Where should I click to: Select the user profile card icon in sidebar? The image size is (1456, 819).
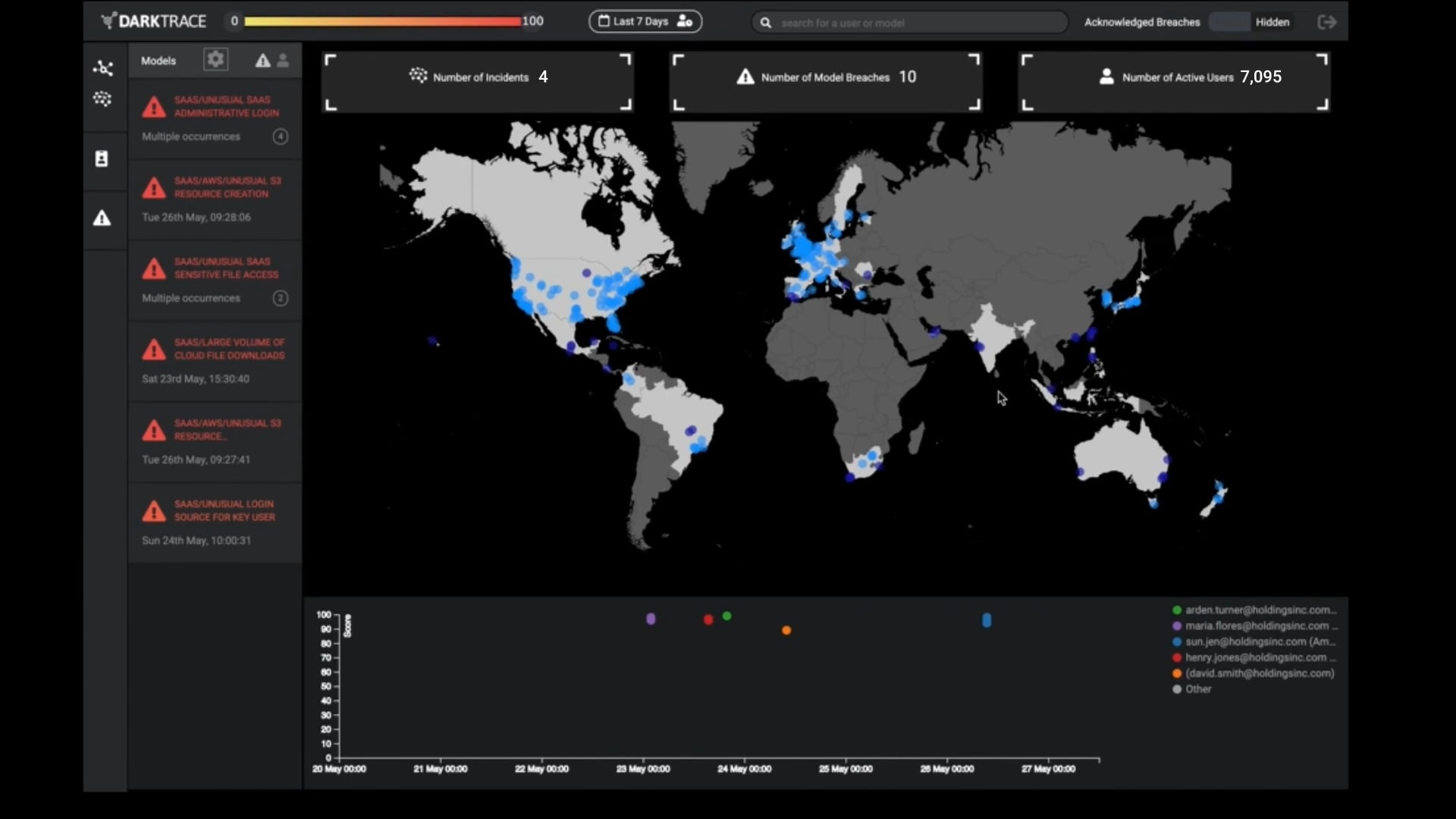[102, 159]
